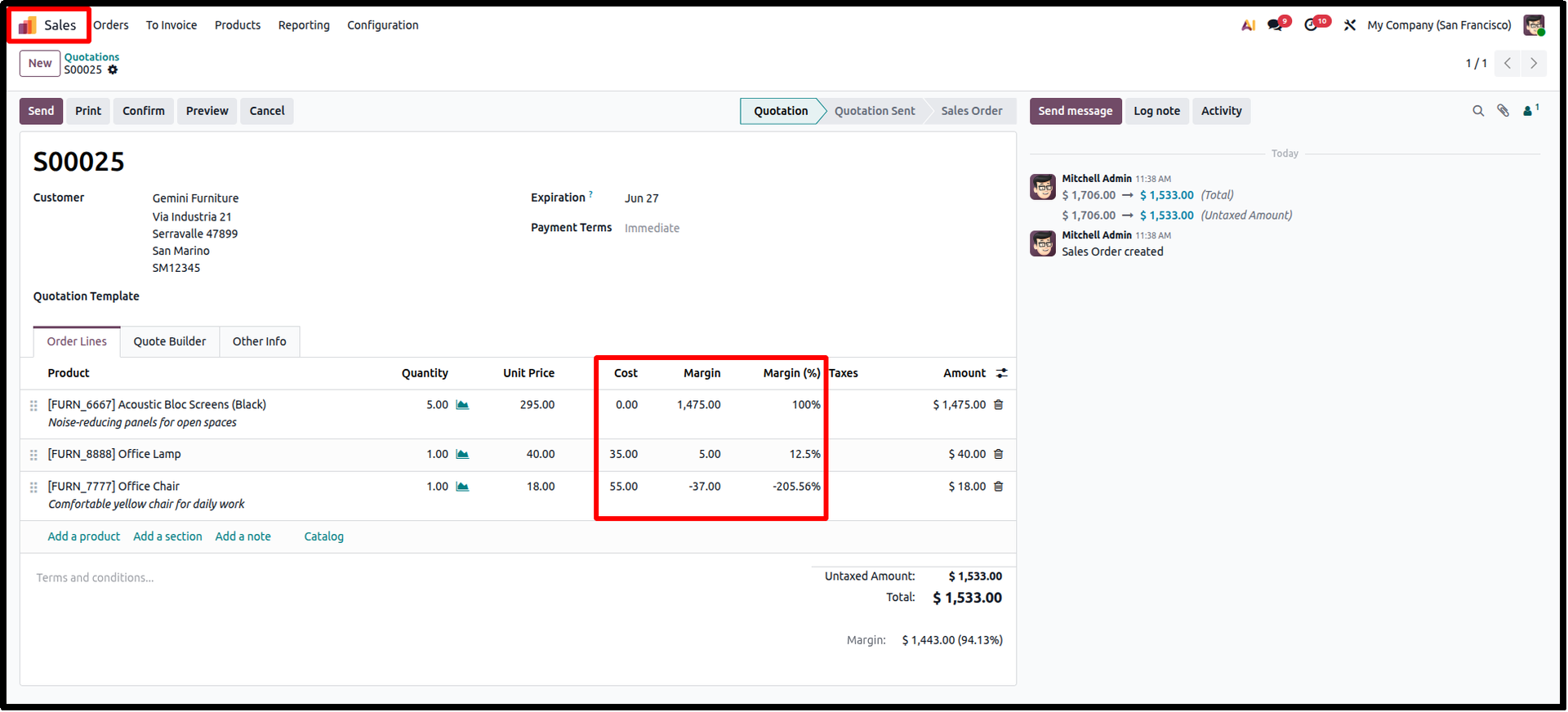Delete the Office Chair line
1568x712 pixels.
coord(998,487)
